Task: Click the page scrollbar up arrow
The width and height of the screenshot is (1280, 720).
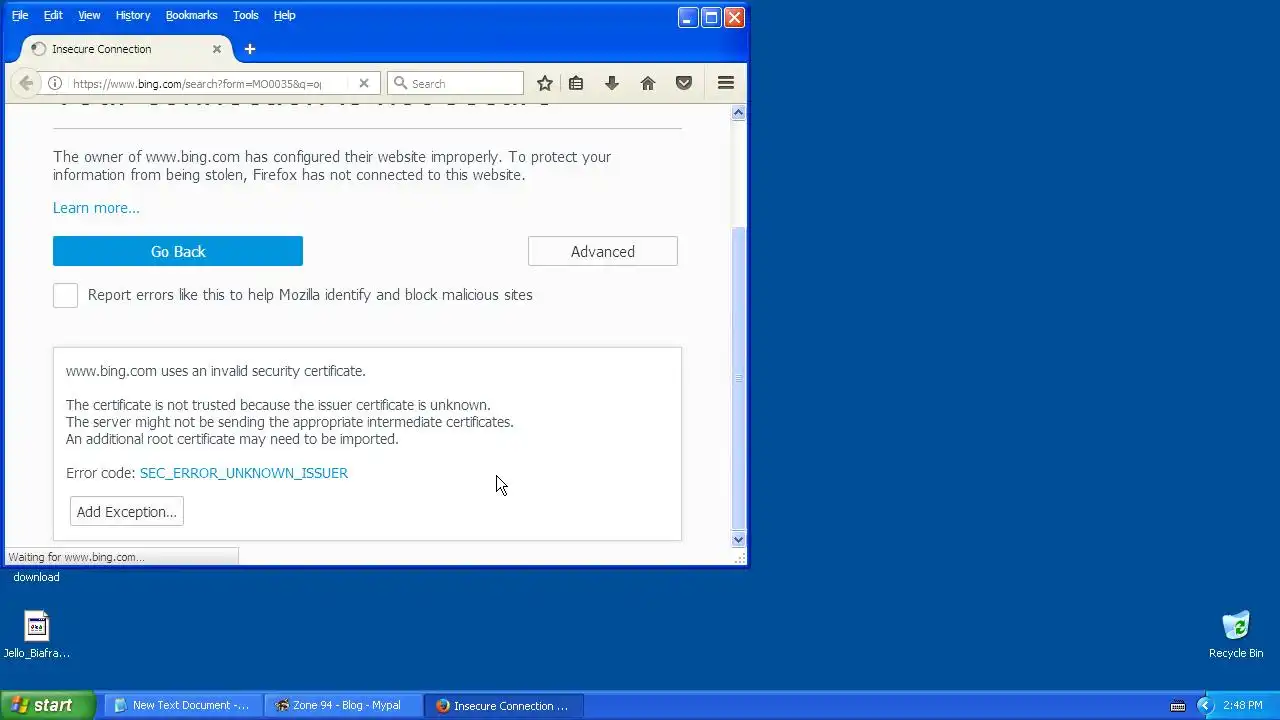Action: [x=739, y=113]
